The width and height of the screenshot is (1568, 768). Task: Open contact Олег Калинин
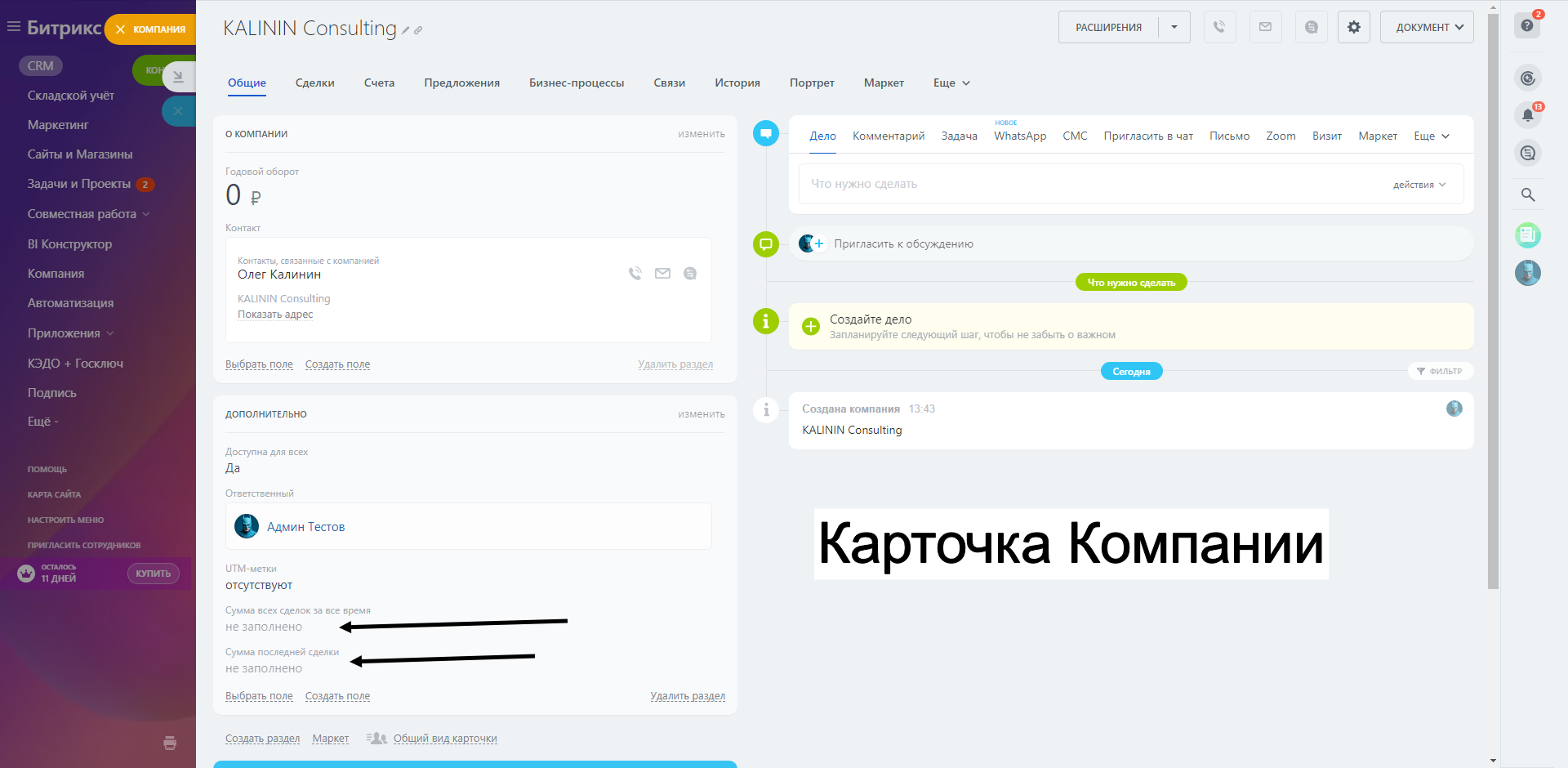279,275
